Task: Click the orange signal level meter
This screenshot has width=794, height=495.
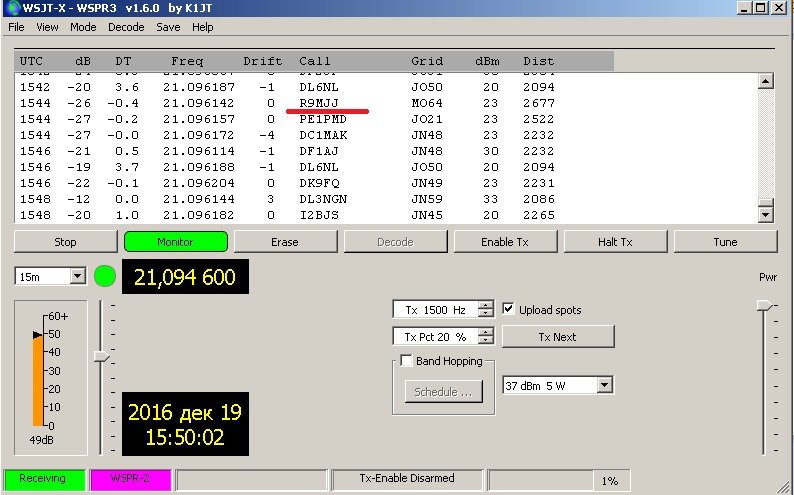Action: point(38,380)
